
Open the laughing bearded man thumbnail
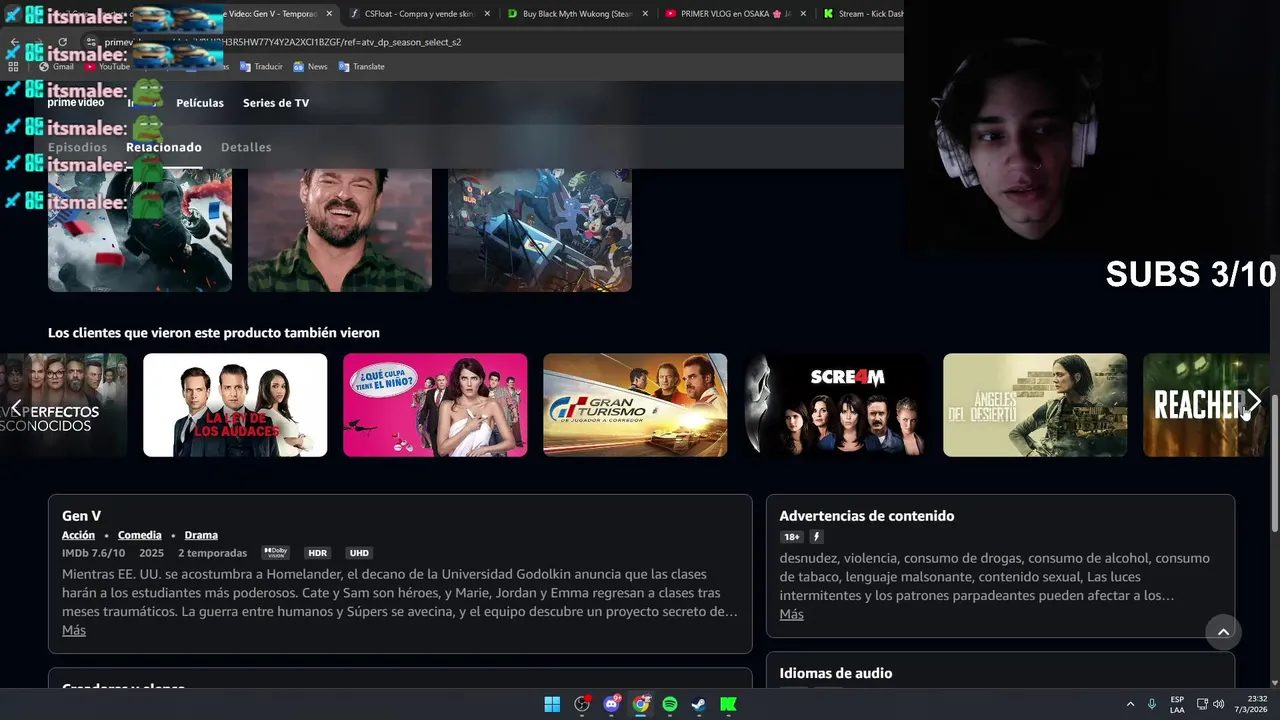[x=340, y=230]
